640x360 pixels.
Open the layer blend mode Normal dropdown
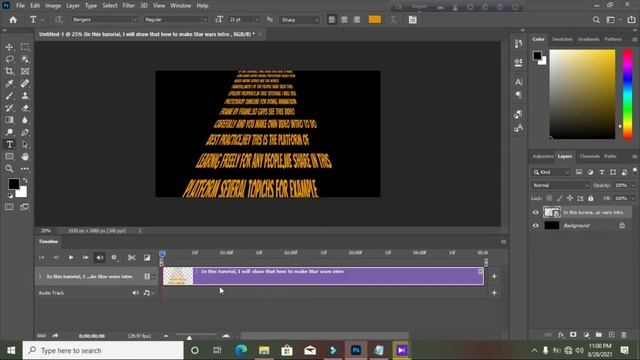560,185
